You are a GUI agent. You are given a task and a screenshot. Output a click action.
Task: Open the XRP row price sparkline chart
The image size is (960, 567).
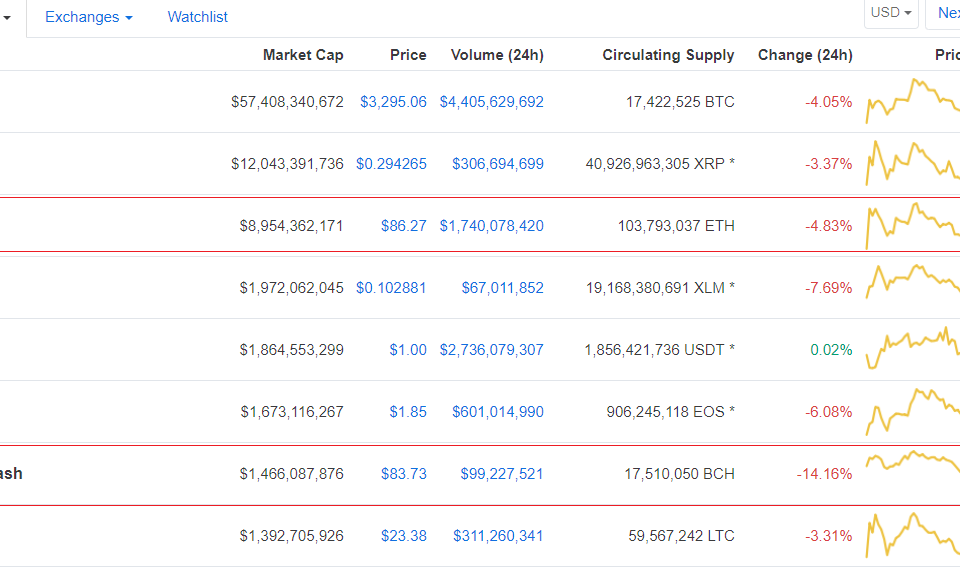pos(913,163)
